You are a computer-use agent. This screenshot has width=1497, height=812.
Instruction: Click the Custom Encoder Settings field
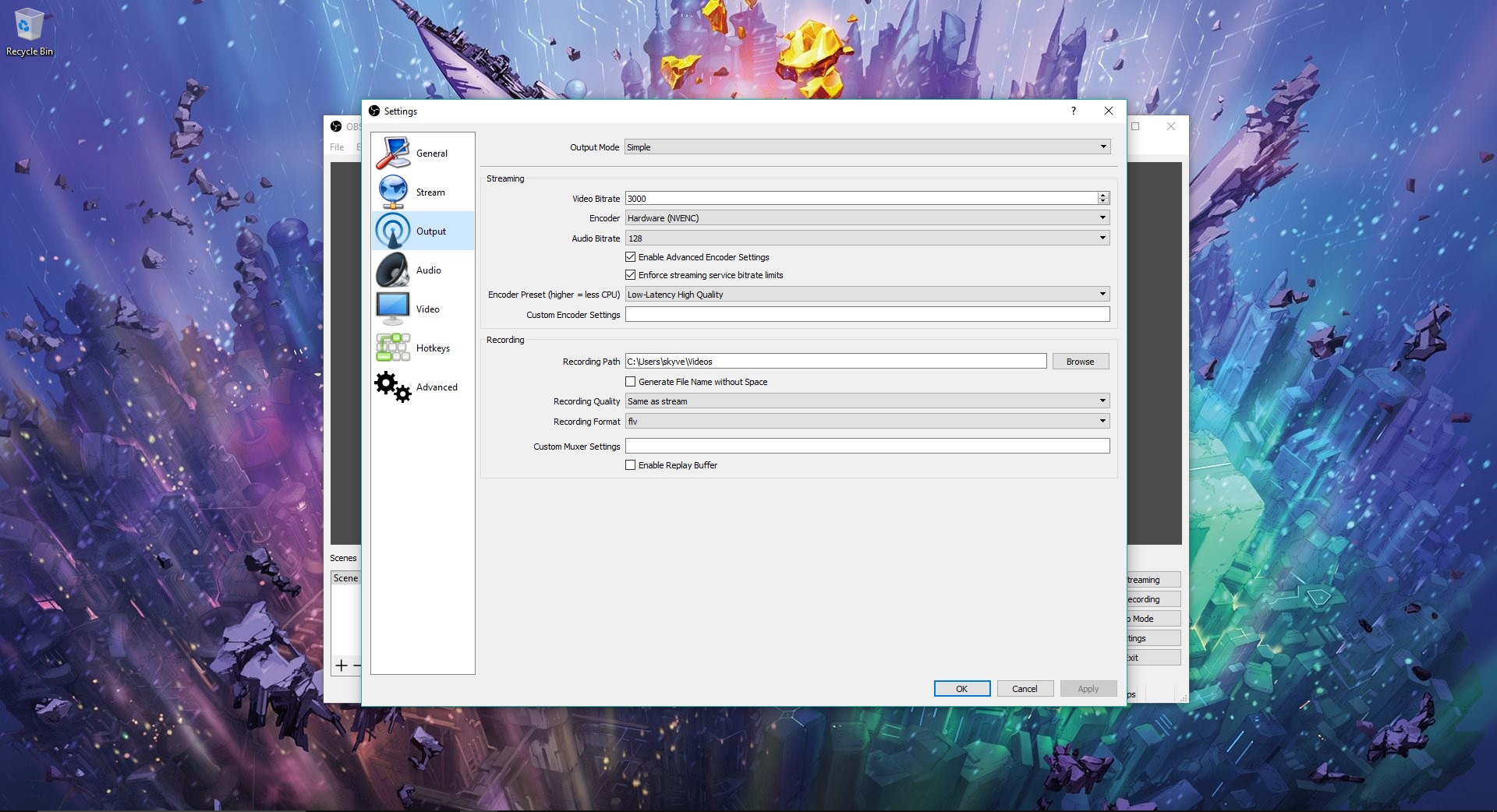(x=867, y=314)
